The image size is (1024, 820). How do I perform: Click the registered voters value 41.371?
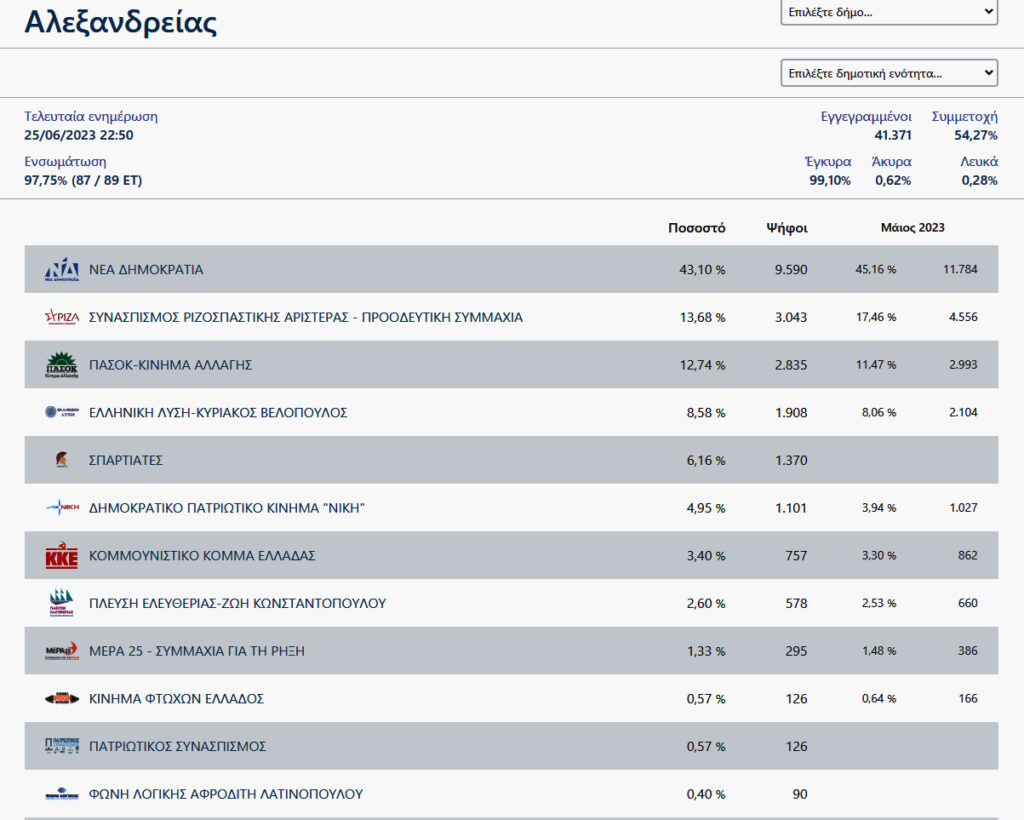[893, 135]
